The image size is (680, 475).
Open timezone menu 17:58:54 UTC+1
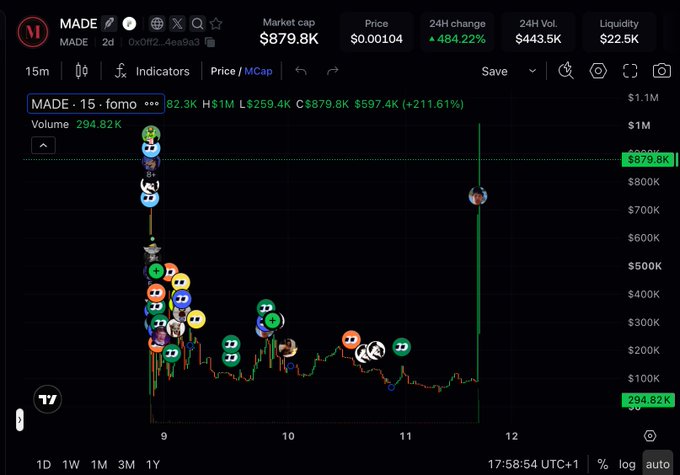point(533,465)
